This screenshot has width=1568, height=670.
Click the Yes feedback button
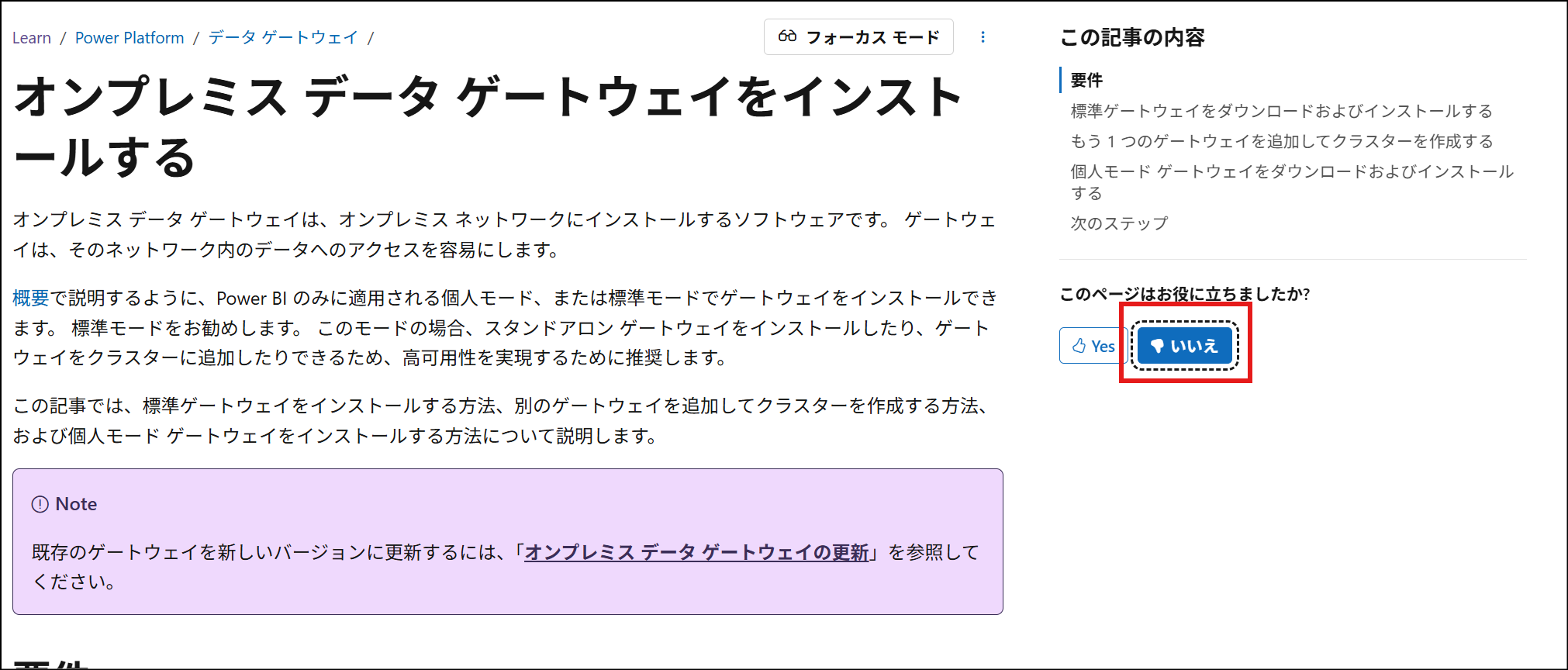1093,346
